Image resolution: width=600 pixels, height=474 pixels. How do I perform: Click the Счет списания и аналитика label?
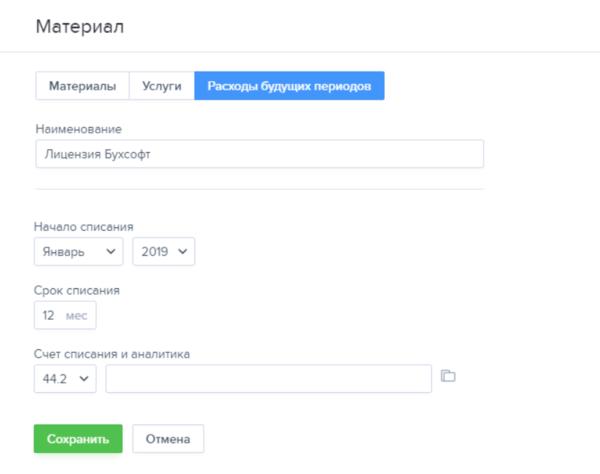[x=112, y=354]
